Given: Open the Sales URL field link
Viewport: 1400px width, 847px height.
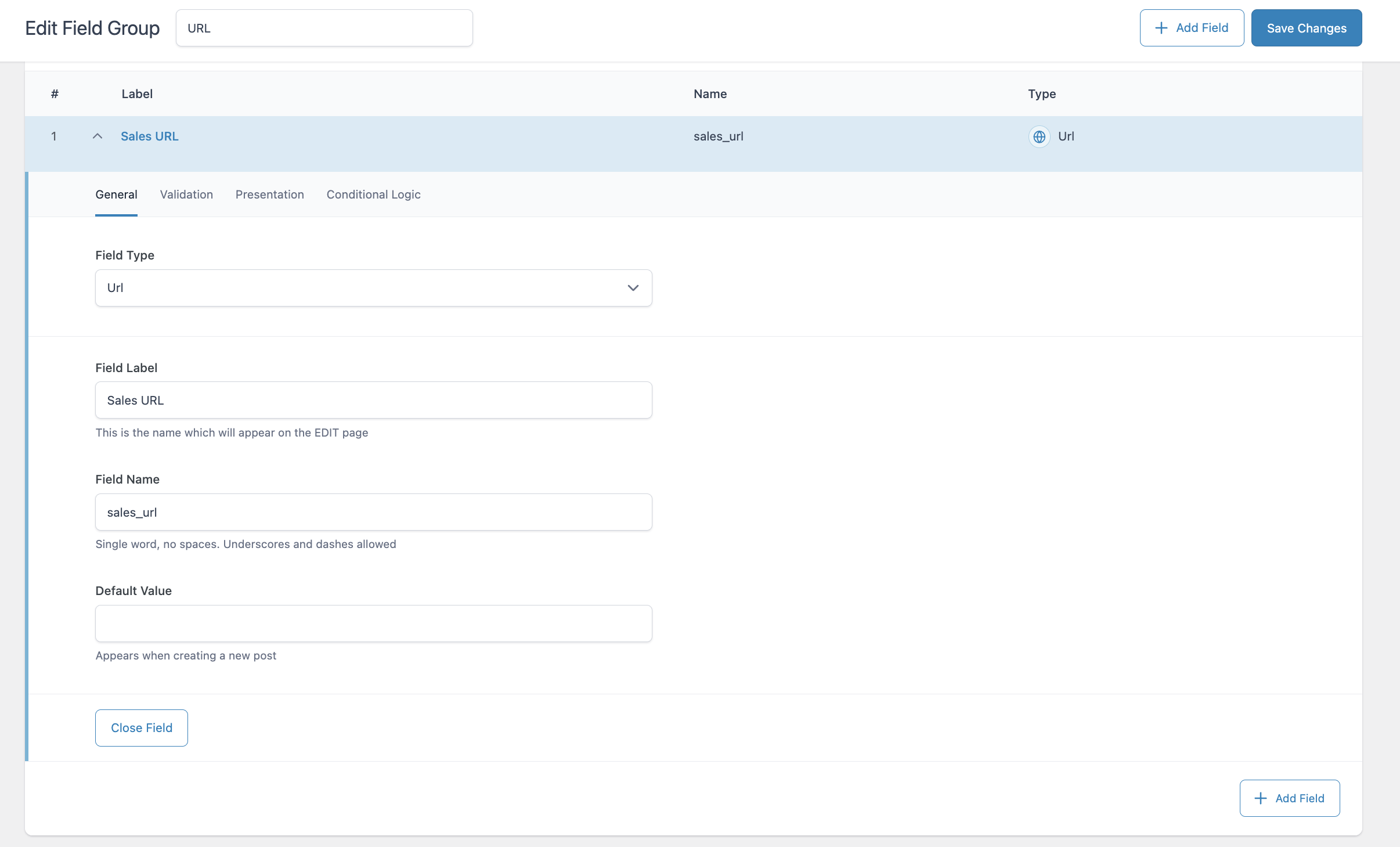Looking at the screenshot, I should click(x=150, y=136).
